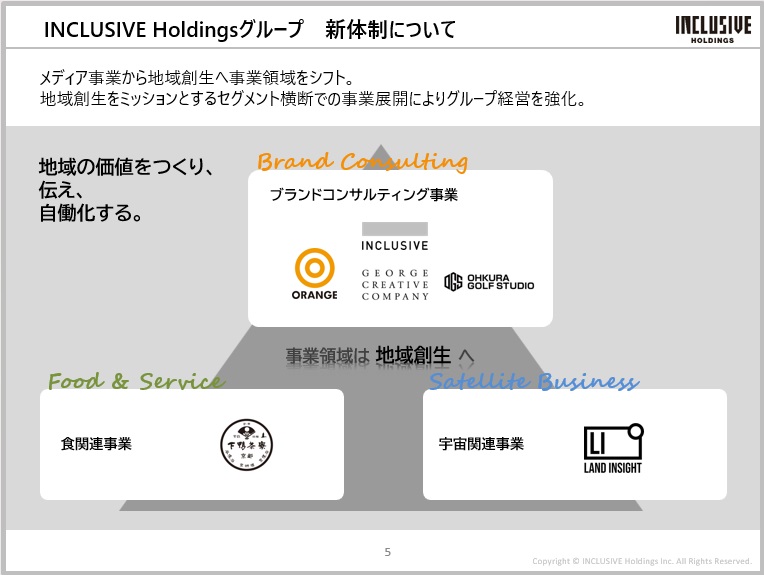The width and height of the screenshot is (764, 575).
Task: Click the blue Satellite Business heading
Action: [x=534, y=381]
